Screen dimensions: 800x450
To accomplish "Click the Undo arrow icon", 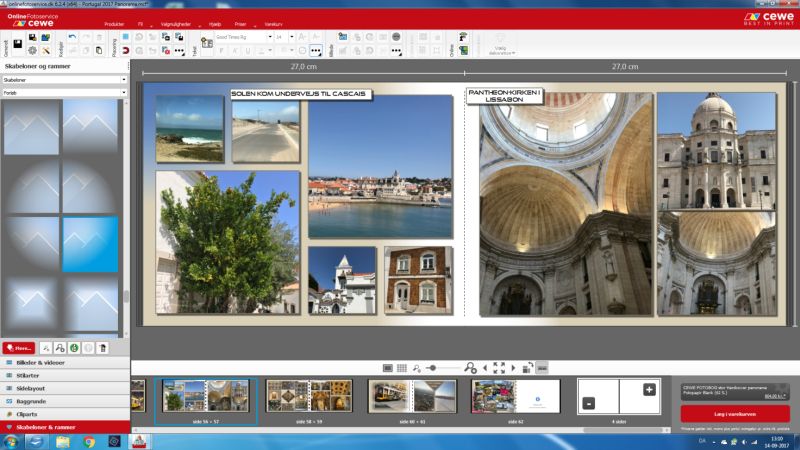I will pos(70,37).
